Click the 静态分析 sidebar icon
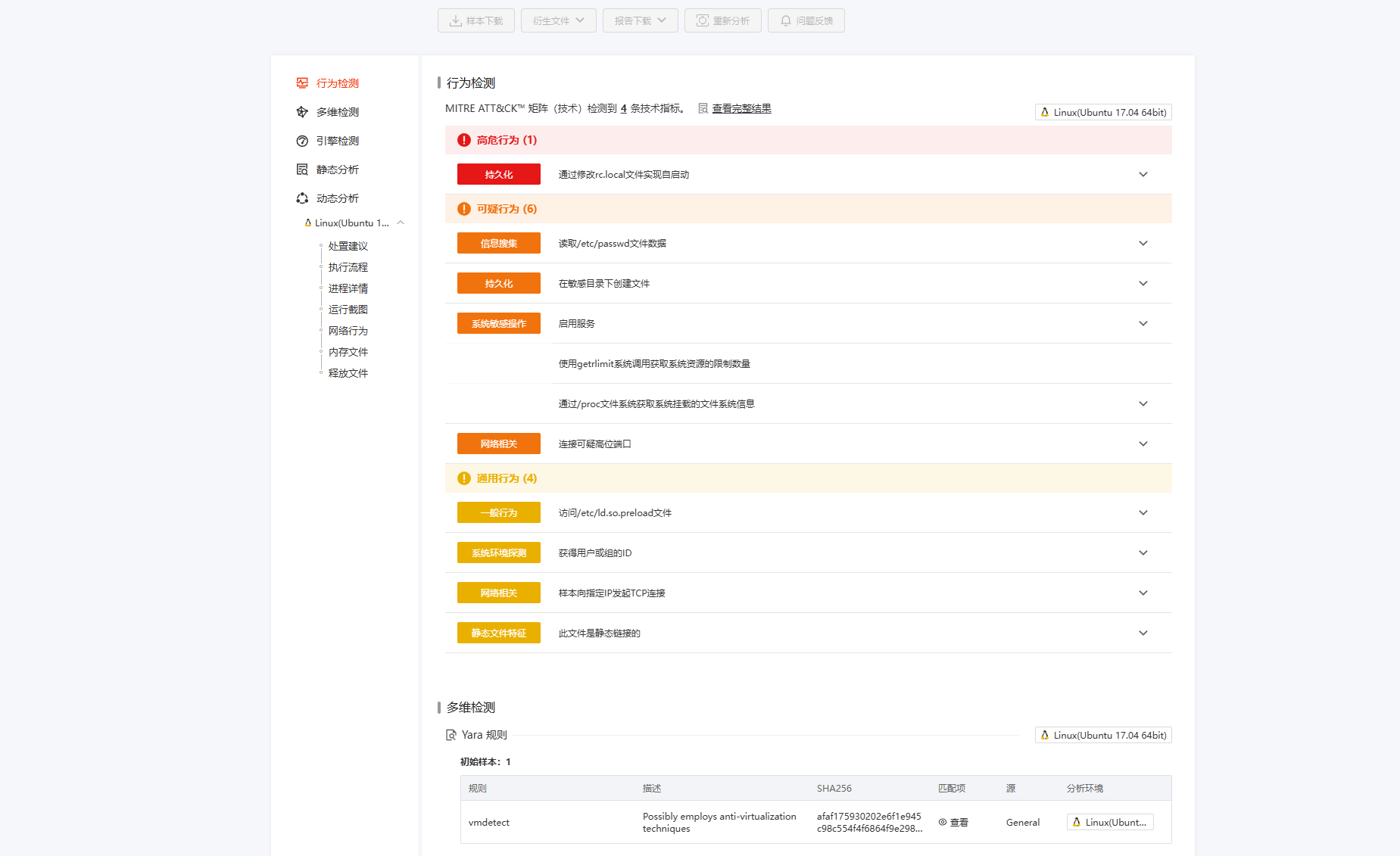The width and height of the screenshot is (1400, 856). [x=302, y=170]
